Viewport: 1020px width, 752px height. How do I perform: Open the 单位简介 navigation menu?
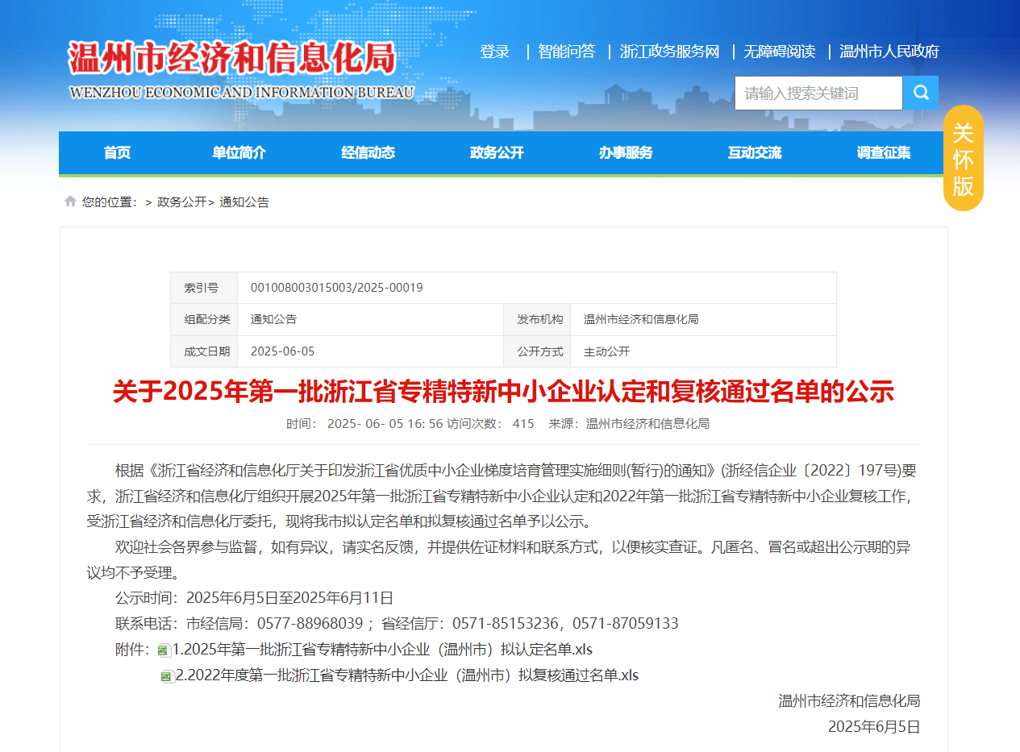click(x=239, y=153)
